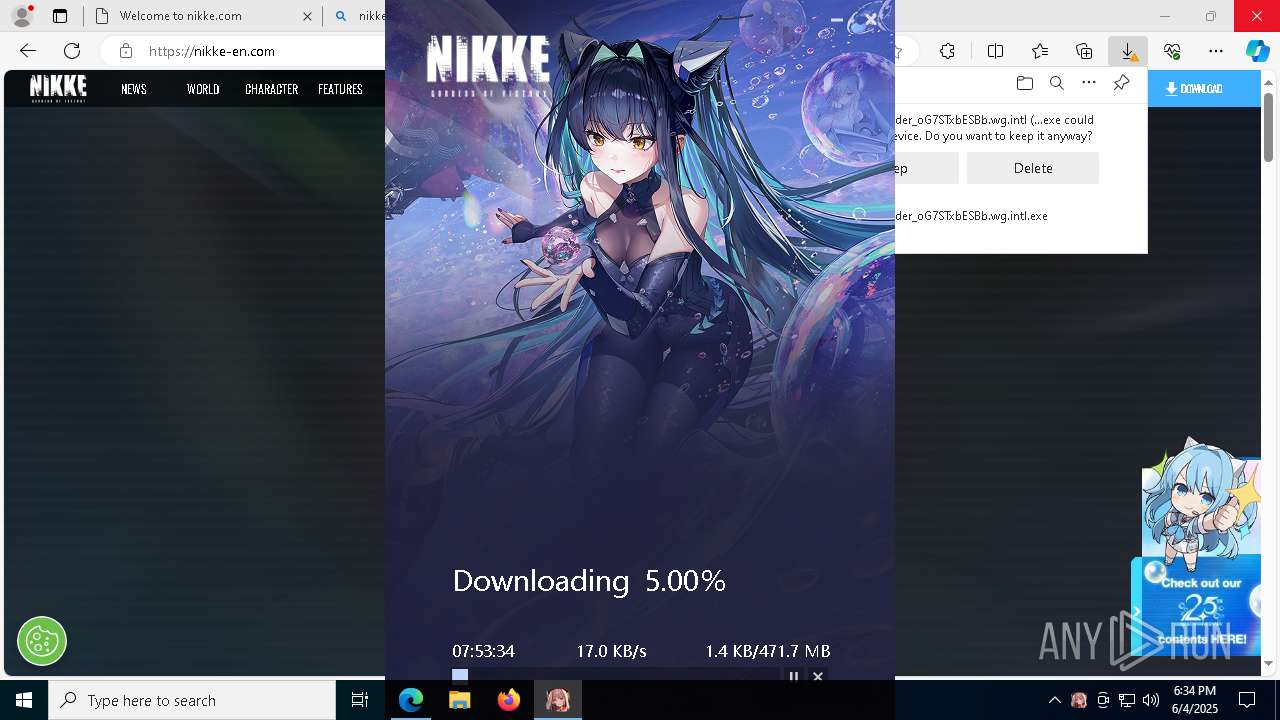
Task: Select NIKKE launcher taskbar icon
Action: [x=558, y=700]
